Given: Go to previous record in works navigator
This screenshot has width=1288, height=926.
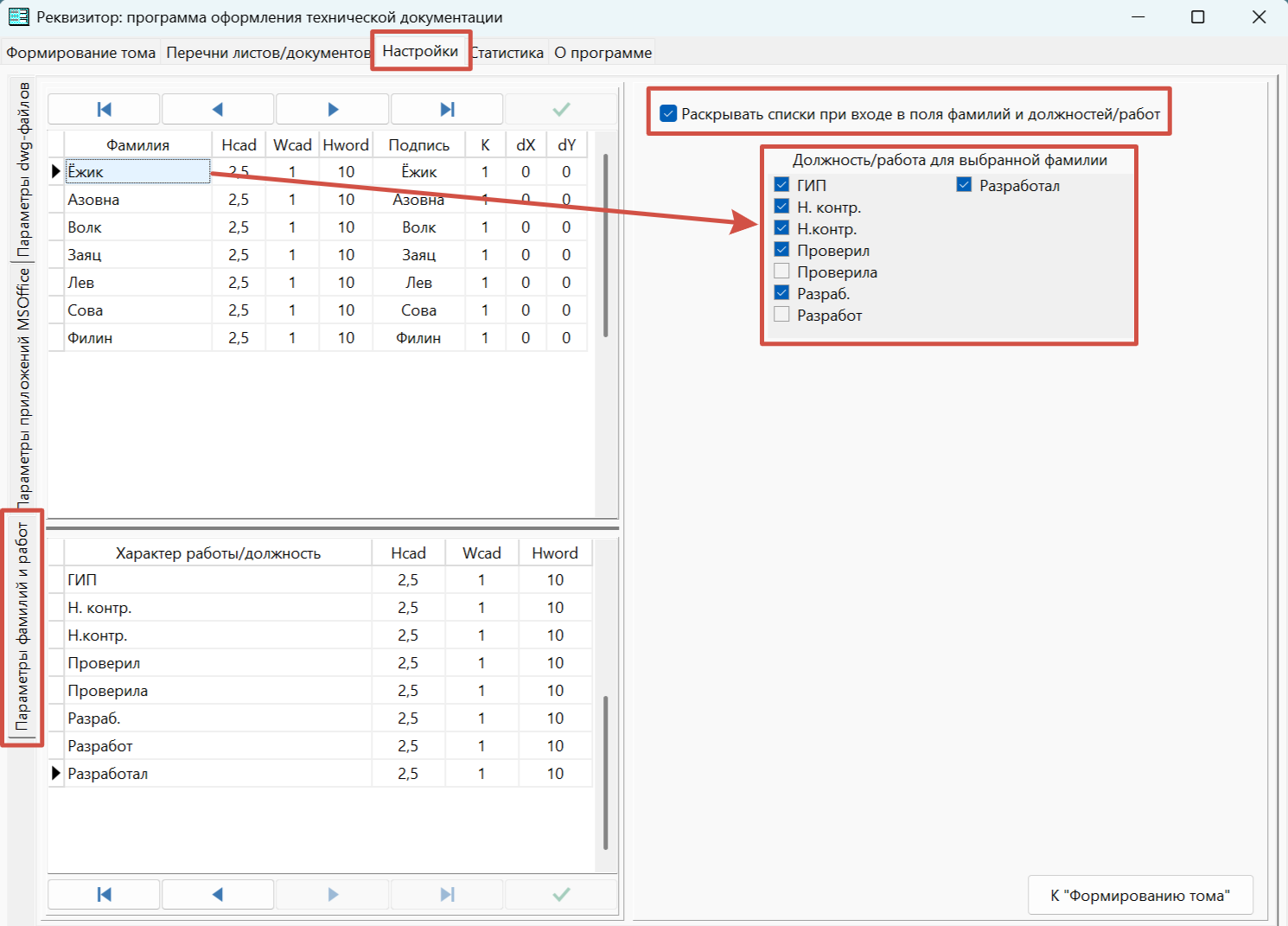Looking at the screenshot, I should tap(218, 894).
